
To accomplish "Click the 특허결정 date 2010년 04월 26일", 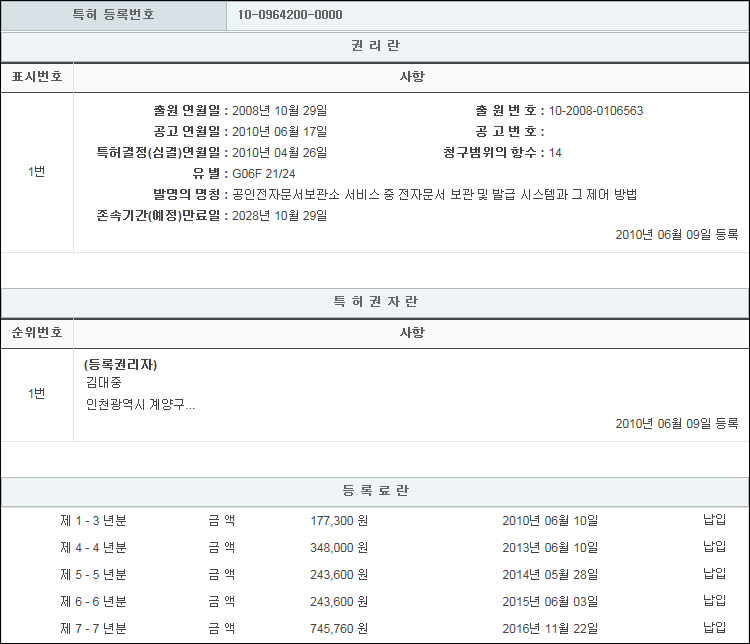I will click(279, 152).
